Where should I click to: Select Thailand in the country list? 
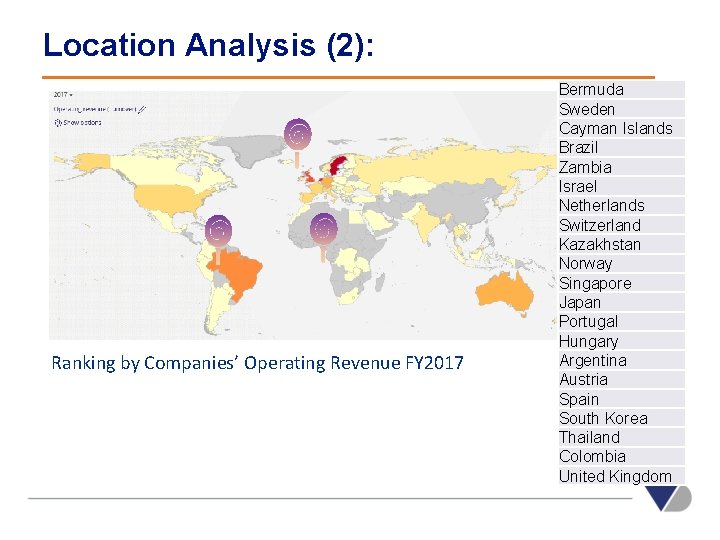click(622, 438)
